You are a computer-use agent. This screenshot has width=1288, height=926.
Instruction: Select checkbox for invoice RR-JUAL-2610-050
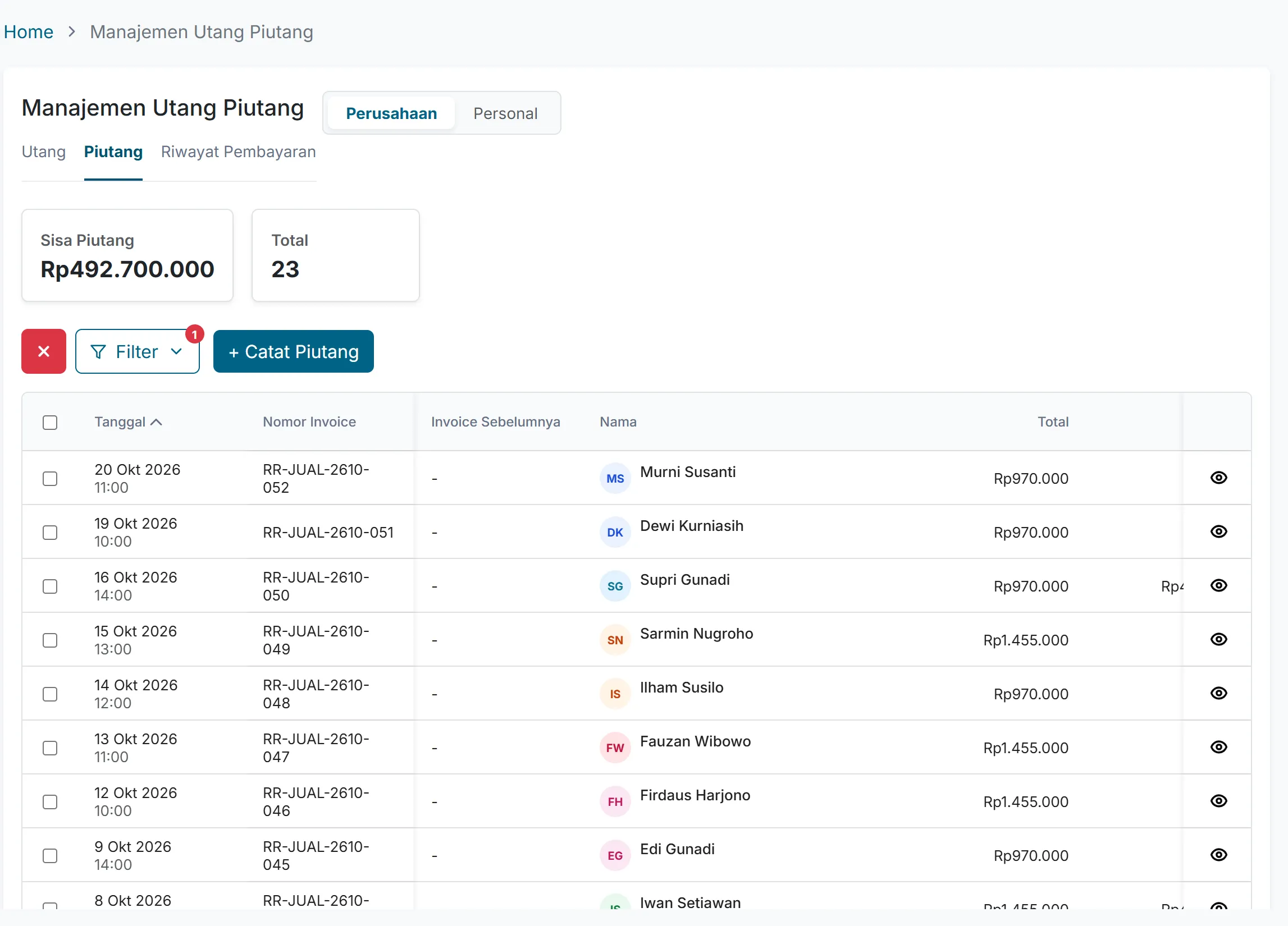tap(50, 586)
